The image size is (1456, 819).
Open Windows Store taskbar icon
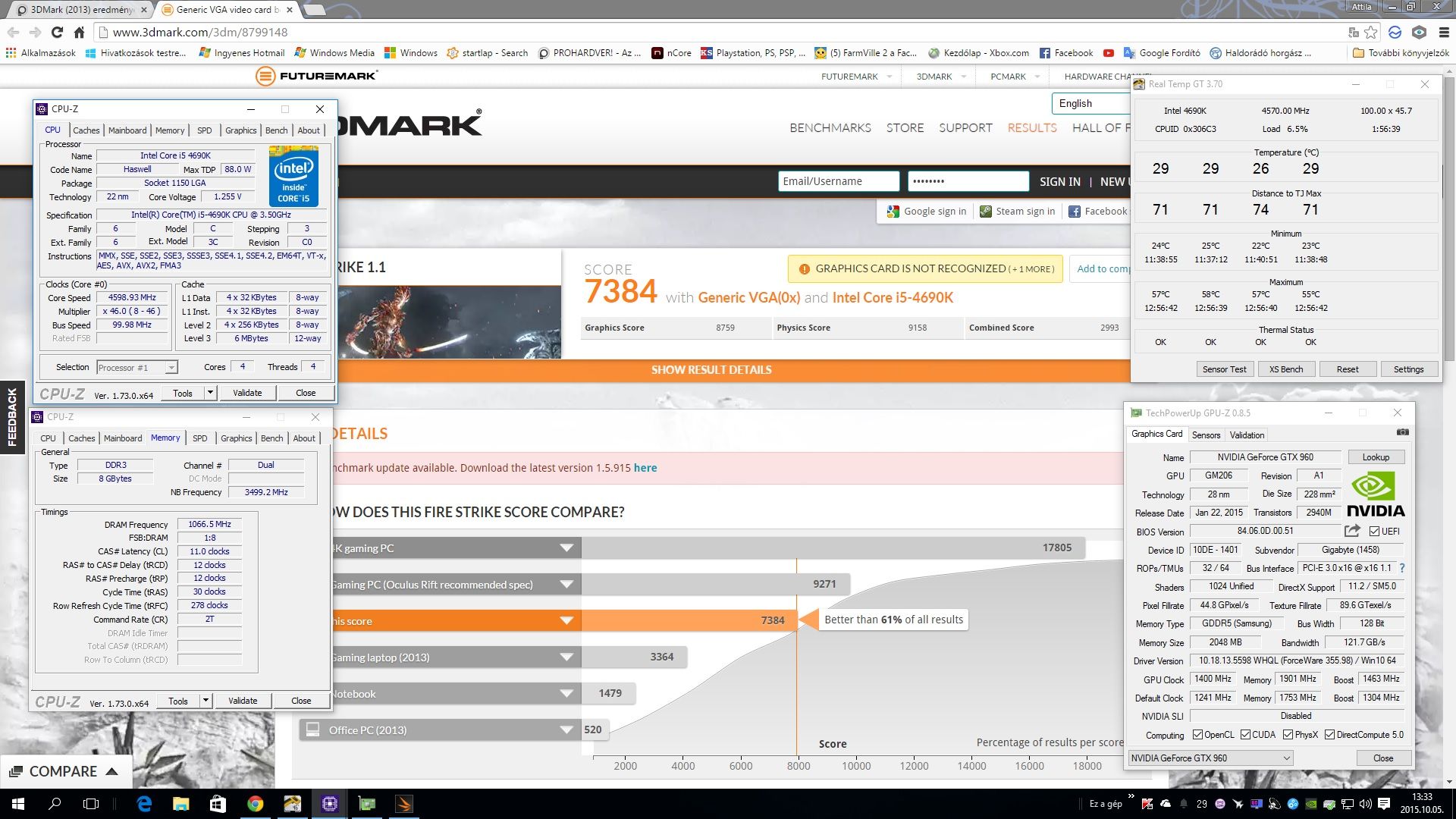click(x=218, y=804)
